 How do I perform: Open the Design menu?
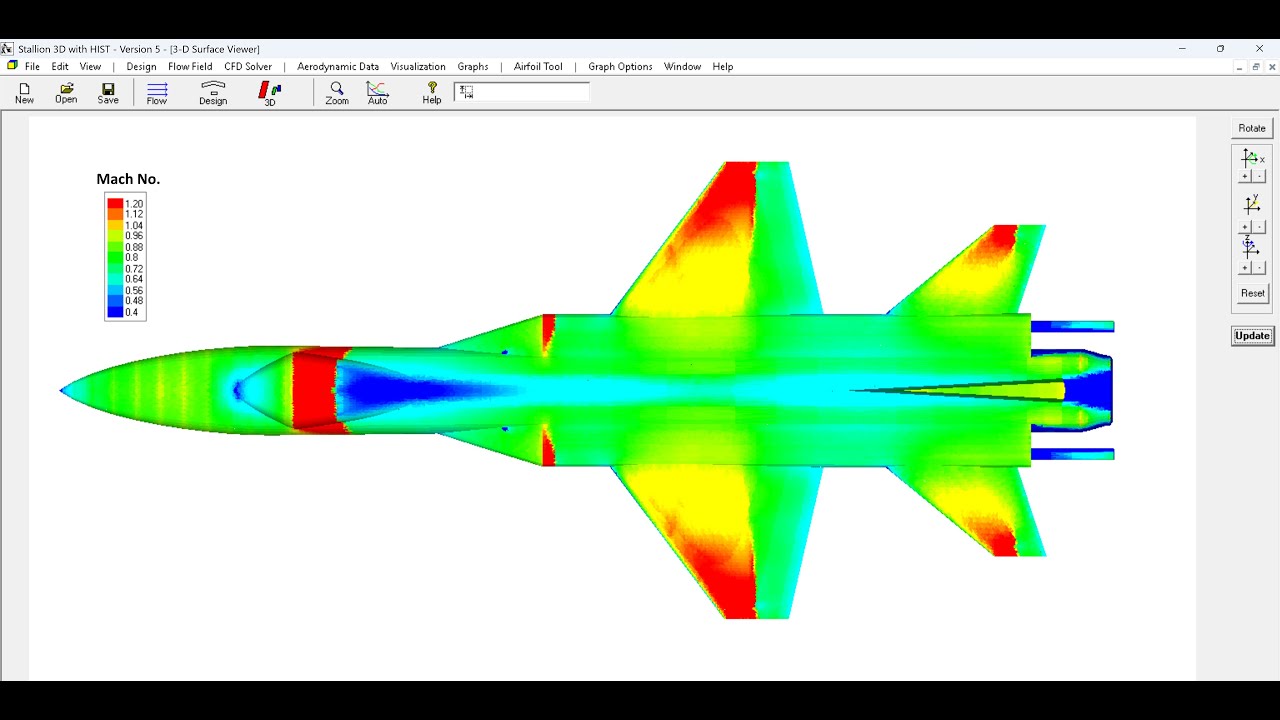[141, 67]
